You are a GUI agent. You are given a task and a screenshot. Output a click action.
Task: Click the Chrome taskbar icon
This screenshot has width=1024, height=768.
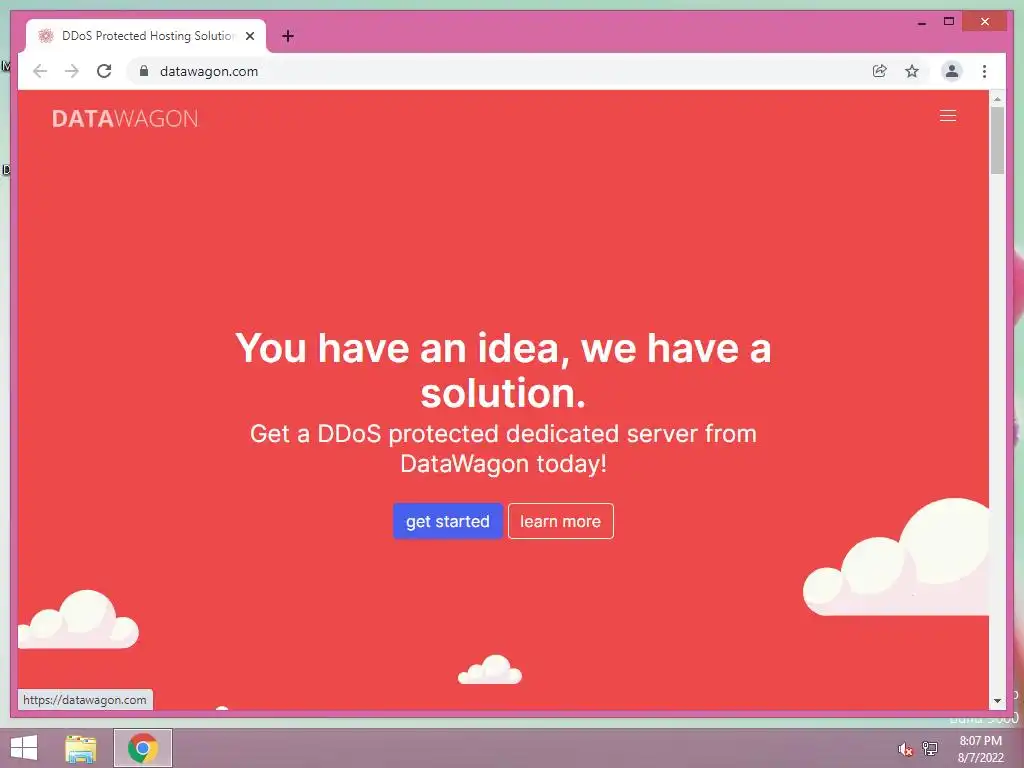point(142,748)
